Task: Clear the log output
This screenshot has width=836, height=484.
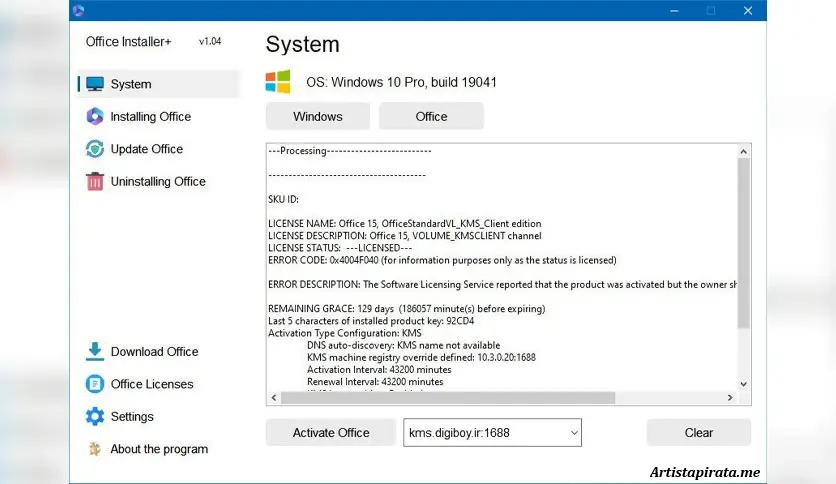Action: [698, 432]
